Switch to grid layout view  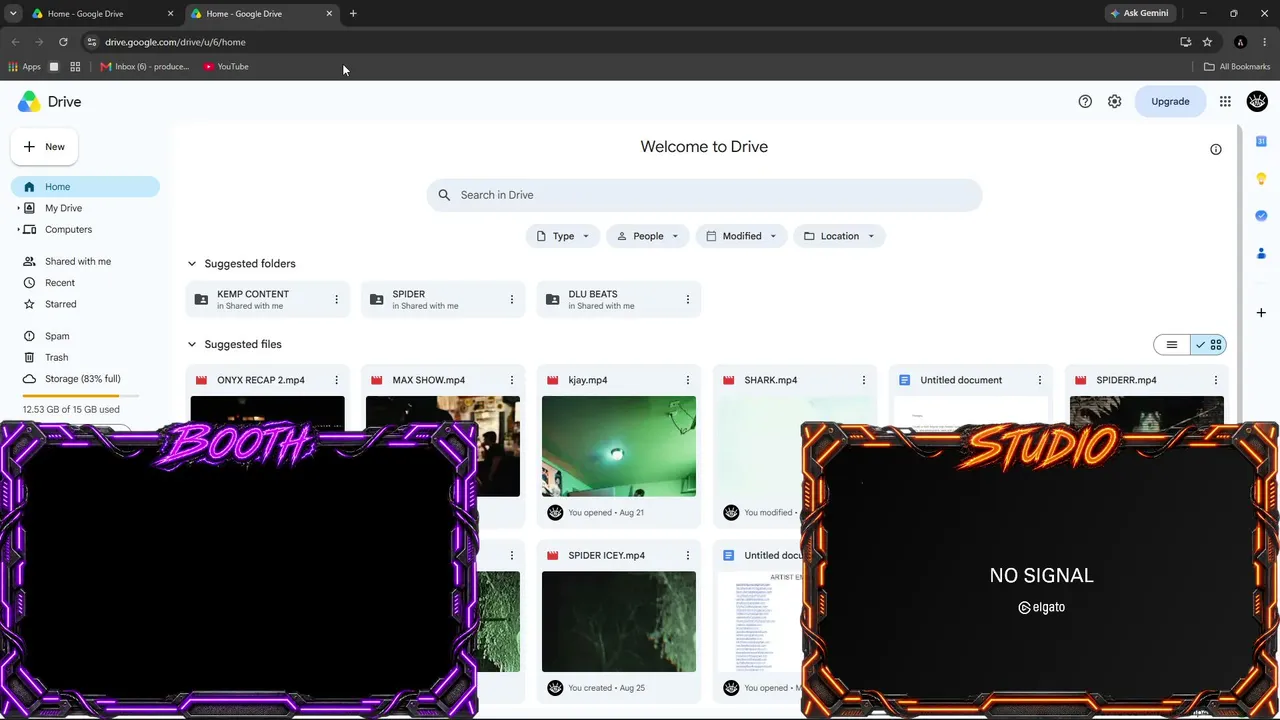click(x=1208, y=345)
